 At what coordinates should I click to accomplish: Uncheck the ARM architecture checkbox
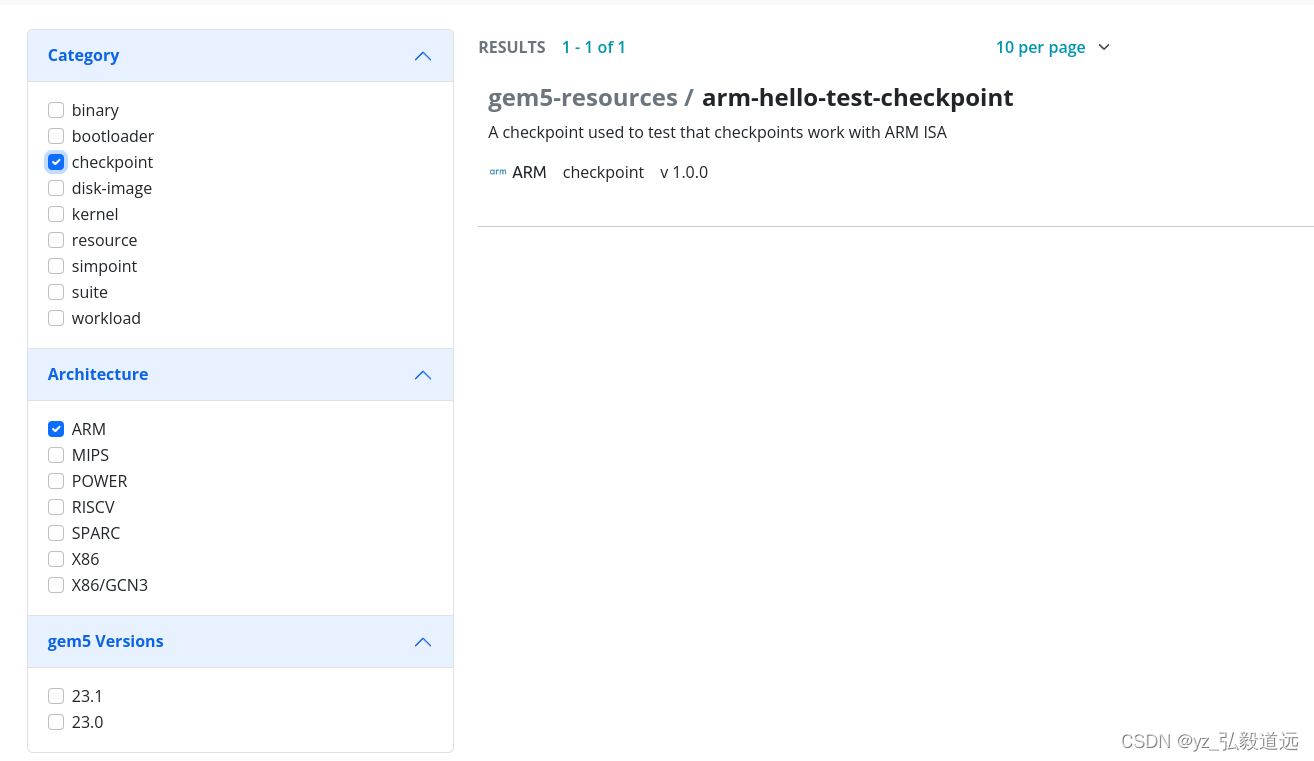pos(56,429)
